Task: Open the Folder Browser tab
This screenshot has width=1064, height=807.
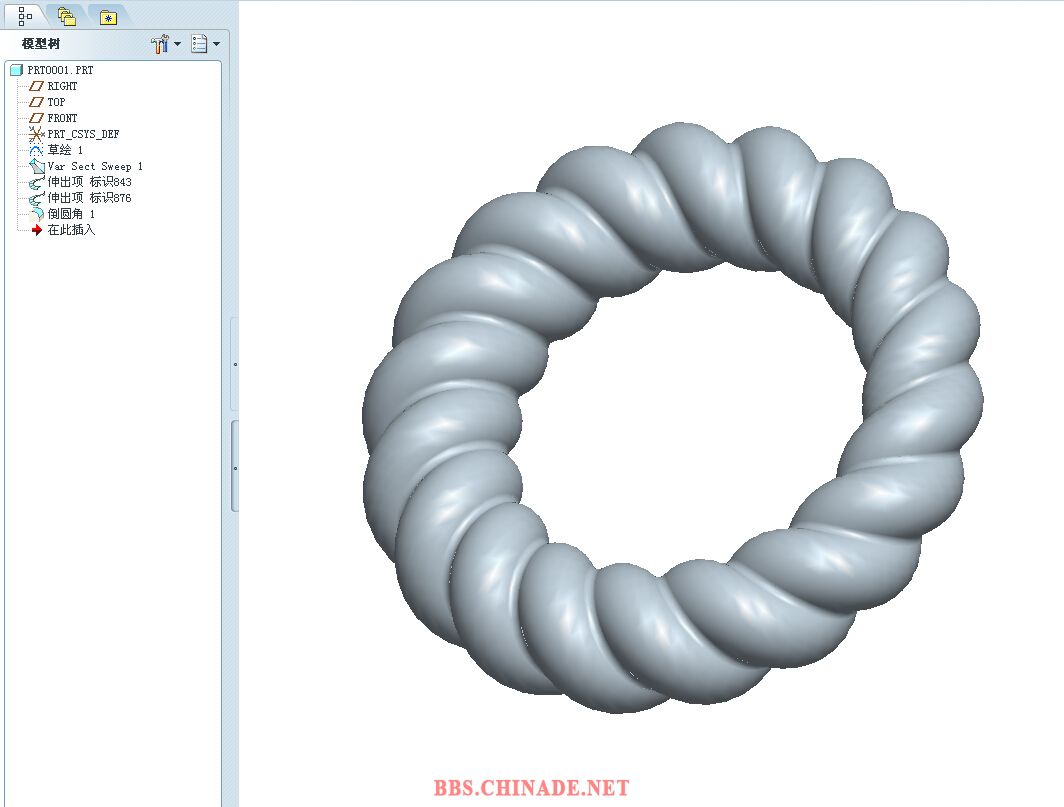Action: pyautogui.click(x=67, y=16)
